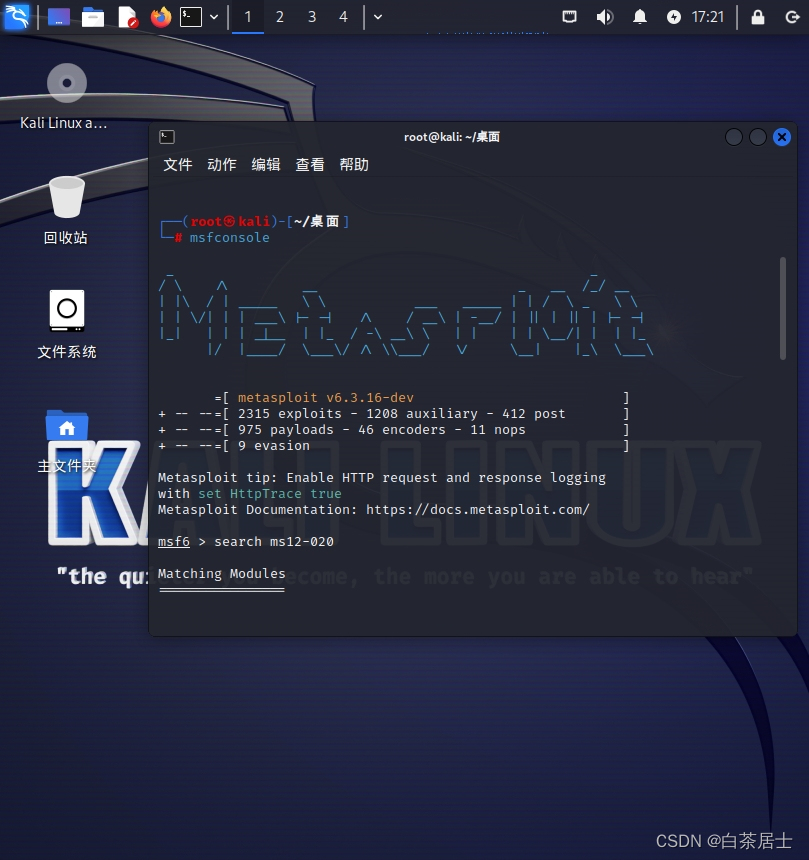Open the 文件 menu in terminal
Image resolution: width=809 pixels, height=860 pixels.
[178, 165]
